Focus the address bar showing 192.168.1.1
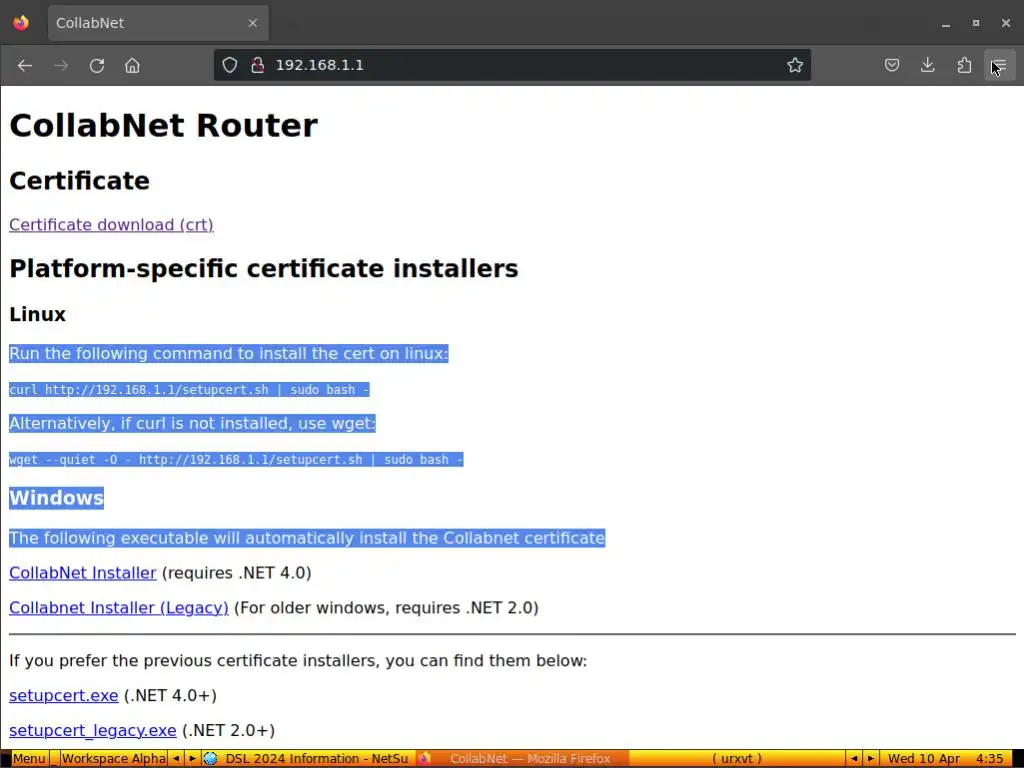Viewport: 1024px width, 768px height. click(513, 65)
